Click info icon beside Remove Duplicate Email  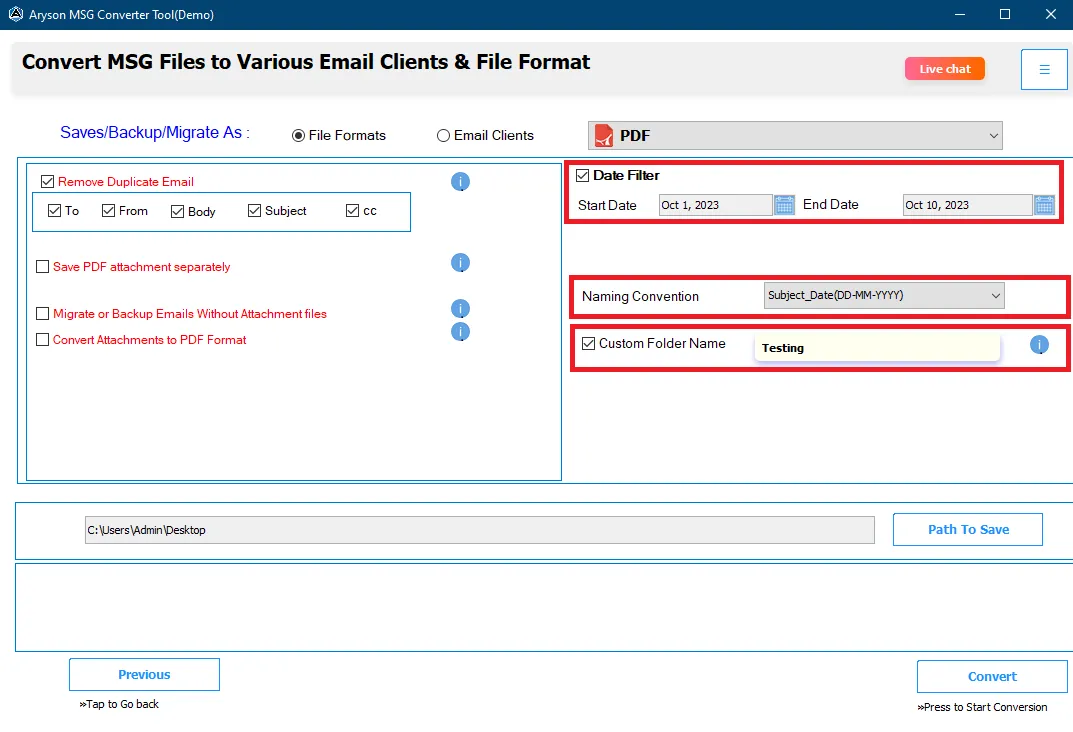click(x=461, y=181)
